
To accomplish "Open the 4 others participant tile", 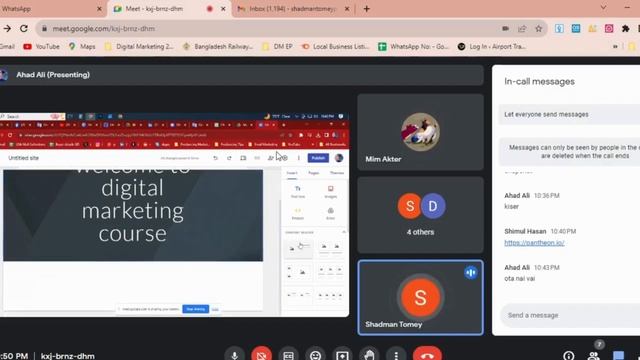I will tap(420, 215).
